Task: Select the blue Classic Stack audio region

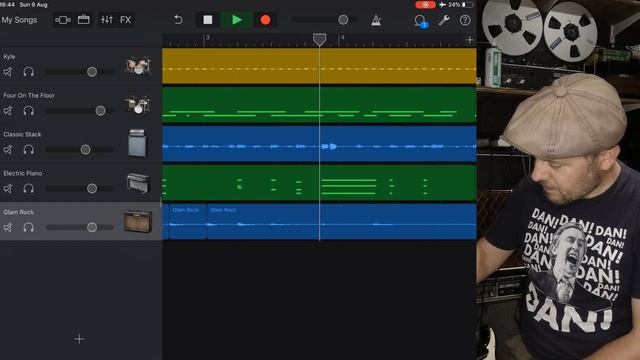Action: coord(319,144)
